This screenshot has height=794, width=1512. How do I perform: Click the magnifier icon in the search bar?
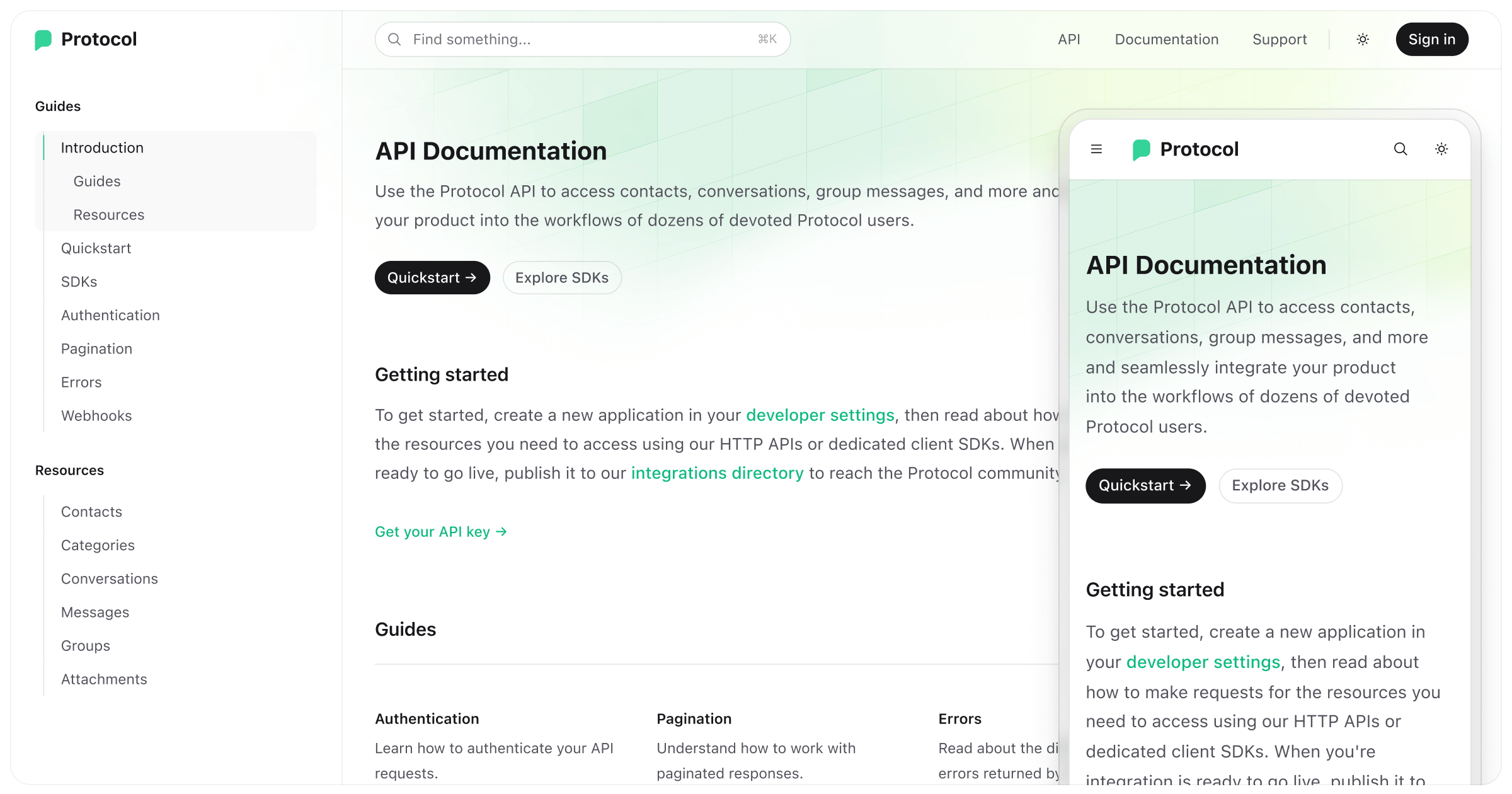394,39
